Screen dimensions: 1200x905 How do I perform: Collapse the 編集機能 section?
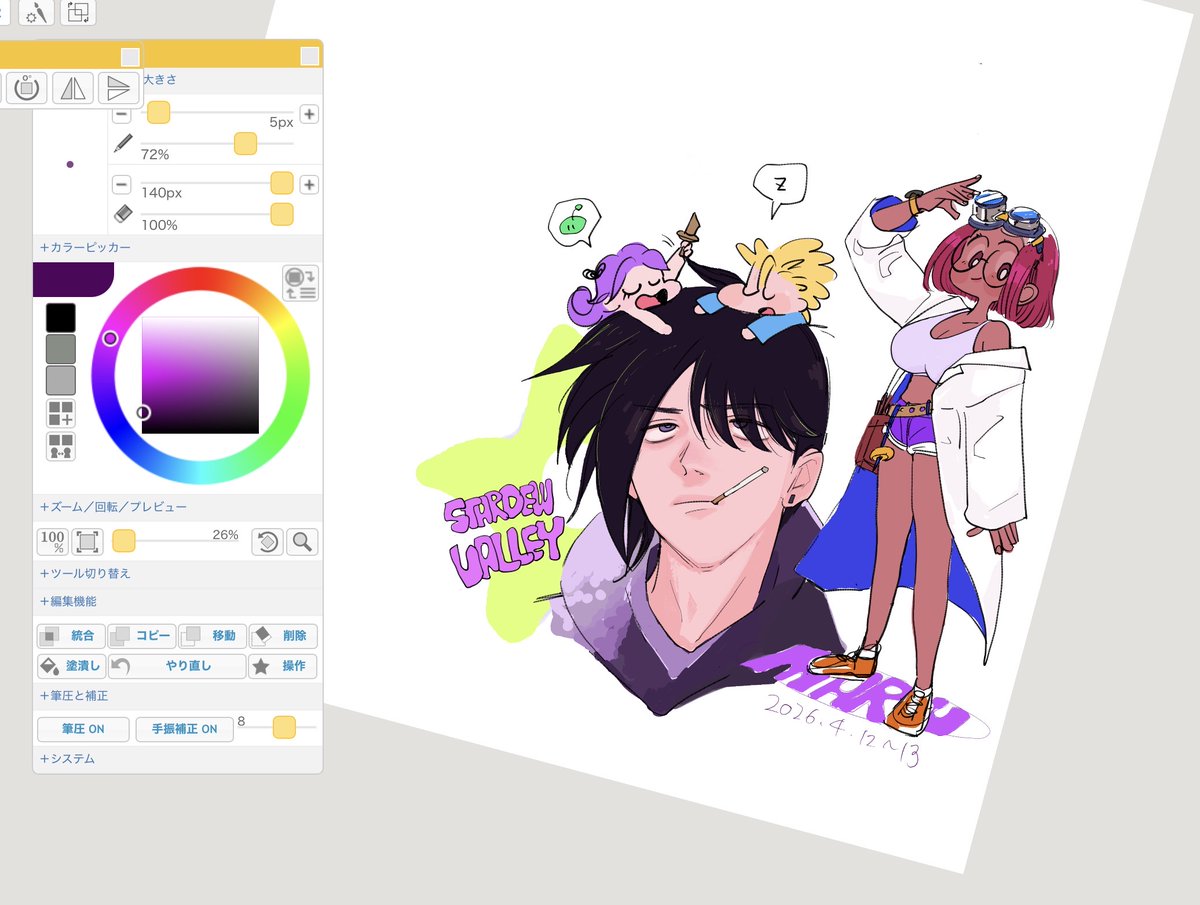pyautogui.click(x=68, y=602)
